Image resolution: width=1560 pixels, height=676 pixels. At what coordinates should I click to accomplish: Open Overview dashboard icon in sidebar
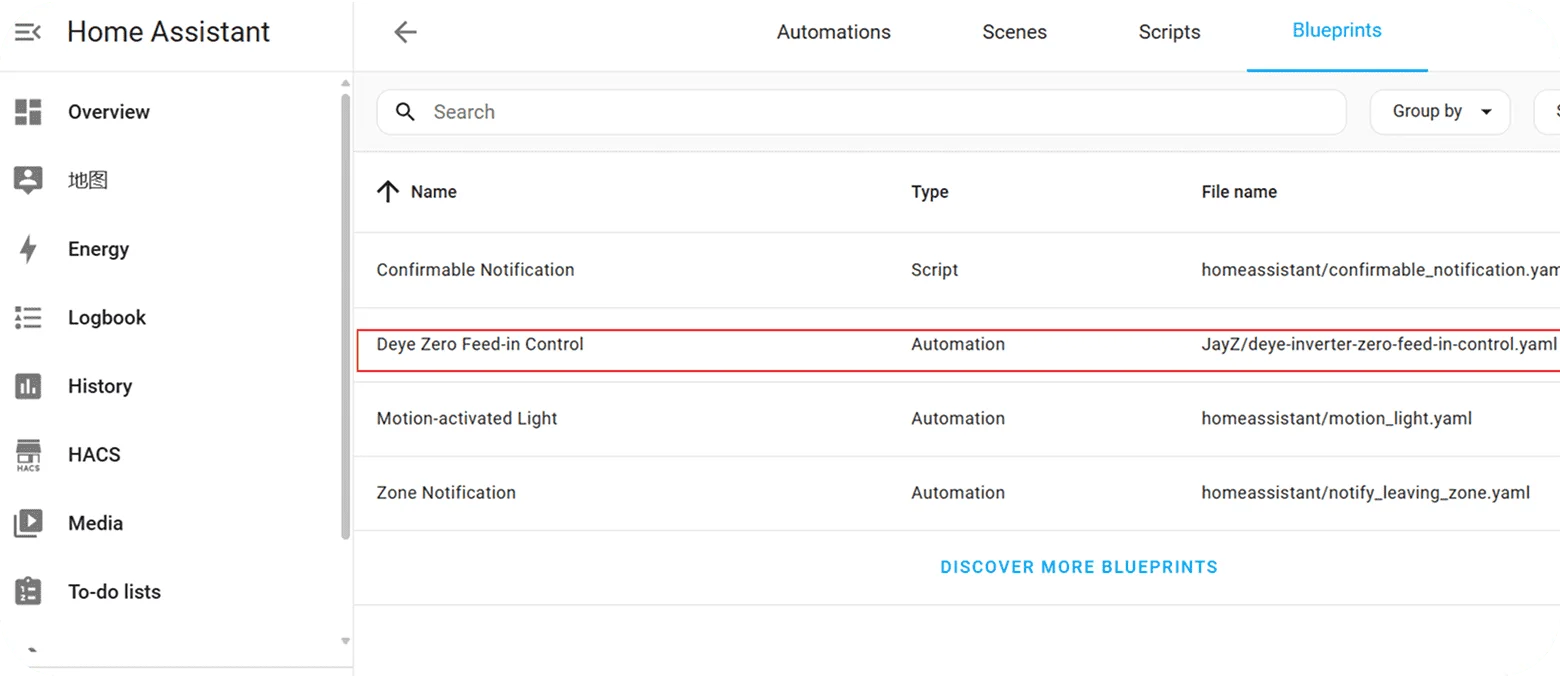pyautogui.click(x=28, y=112)
